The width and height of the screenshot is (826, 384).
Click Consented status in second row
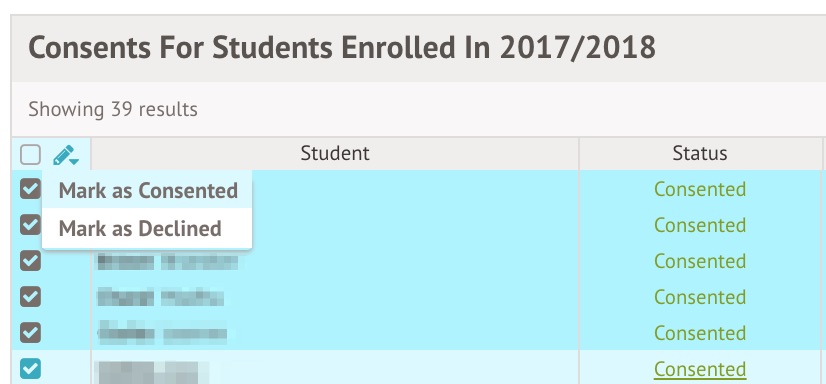click(700, 225)
